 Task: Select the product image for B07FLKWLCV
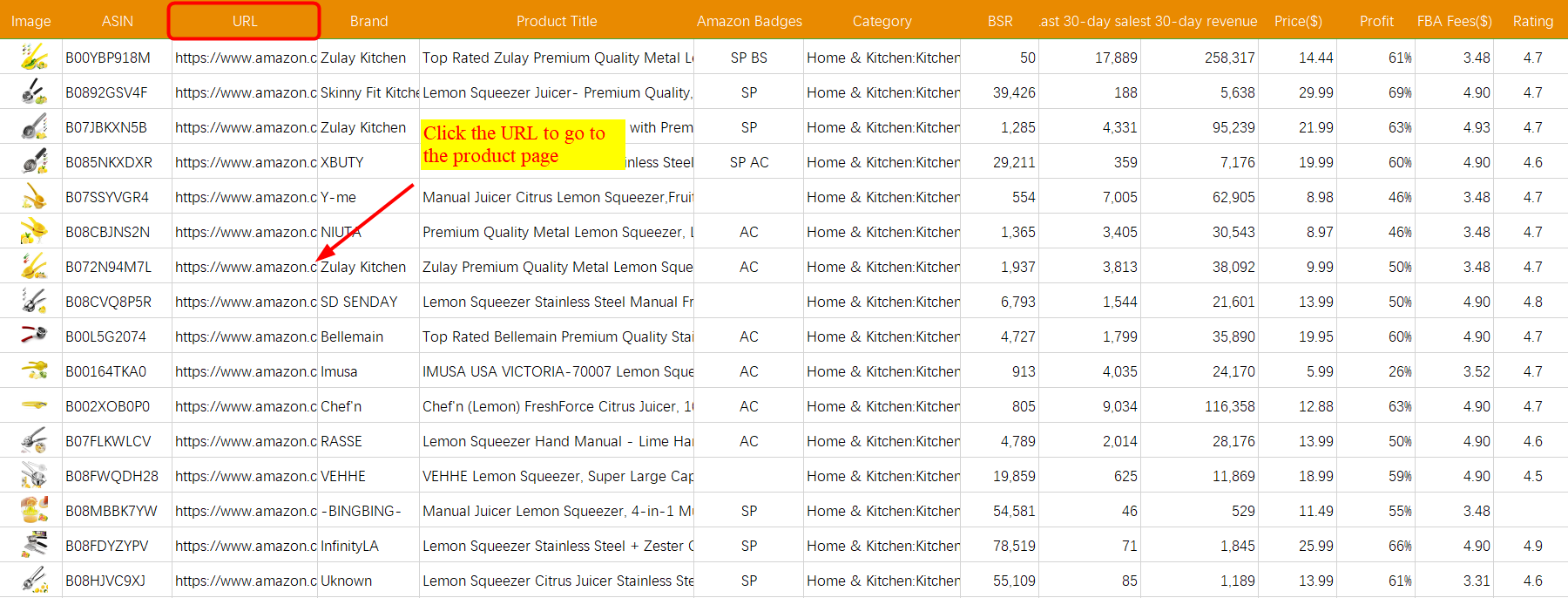click(x=34, y=441)
